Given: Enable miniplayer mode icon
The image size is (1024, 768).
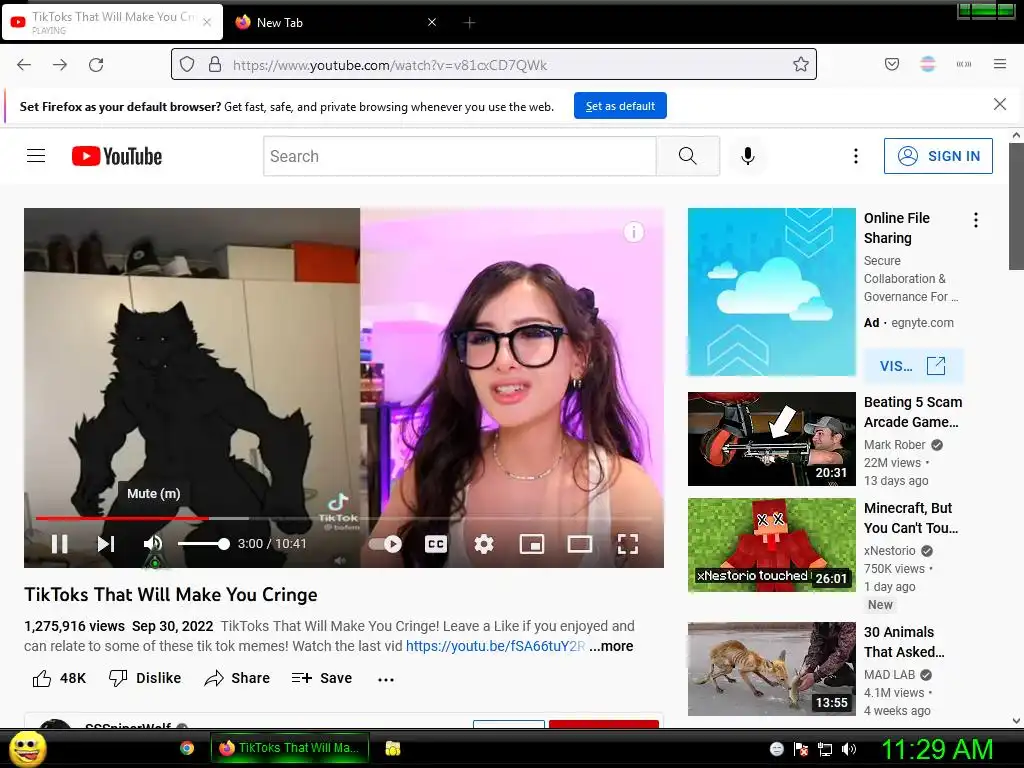Looking at the screenshot, I should (532, 544).
